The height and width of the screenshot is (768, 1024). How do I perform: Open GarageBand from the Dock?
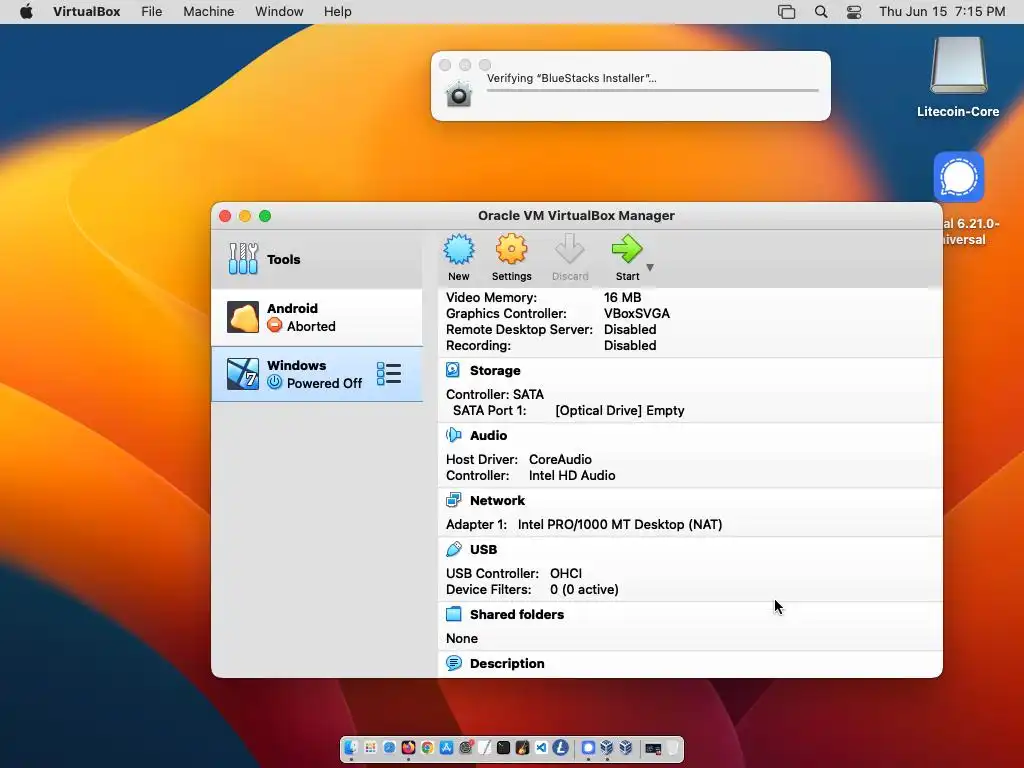522,748
